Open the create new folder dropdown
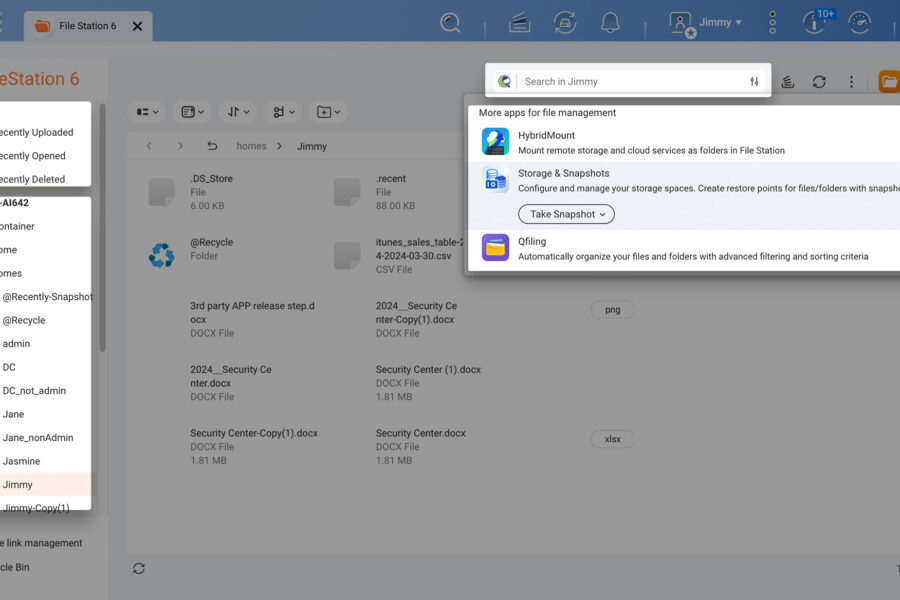 (x=329, y=112)
